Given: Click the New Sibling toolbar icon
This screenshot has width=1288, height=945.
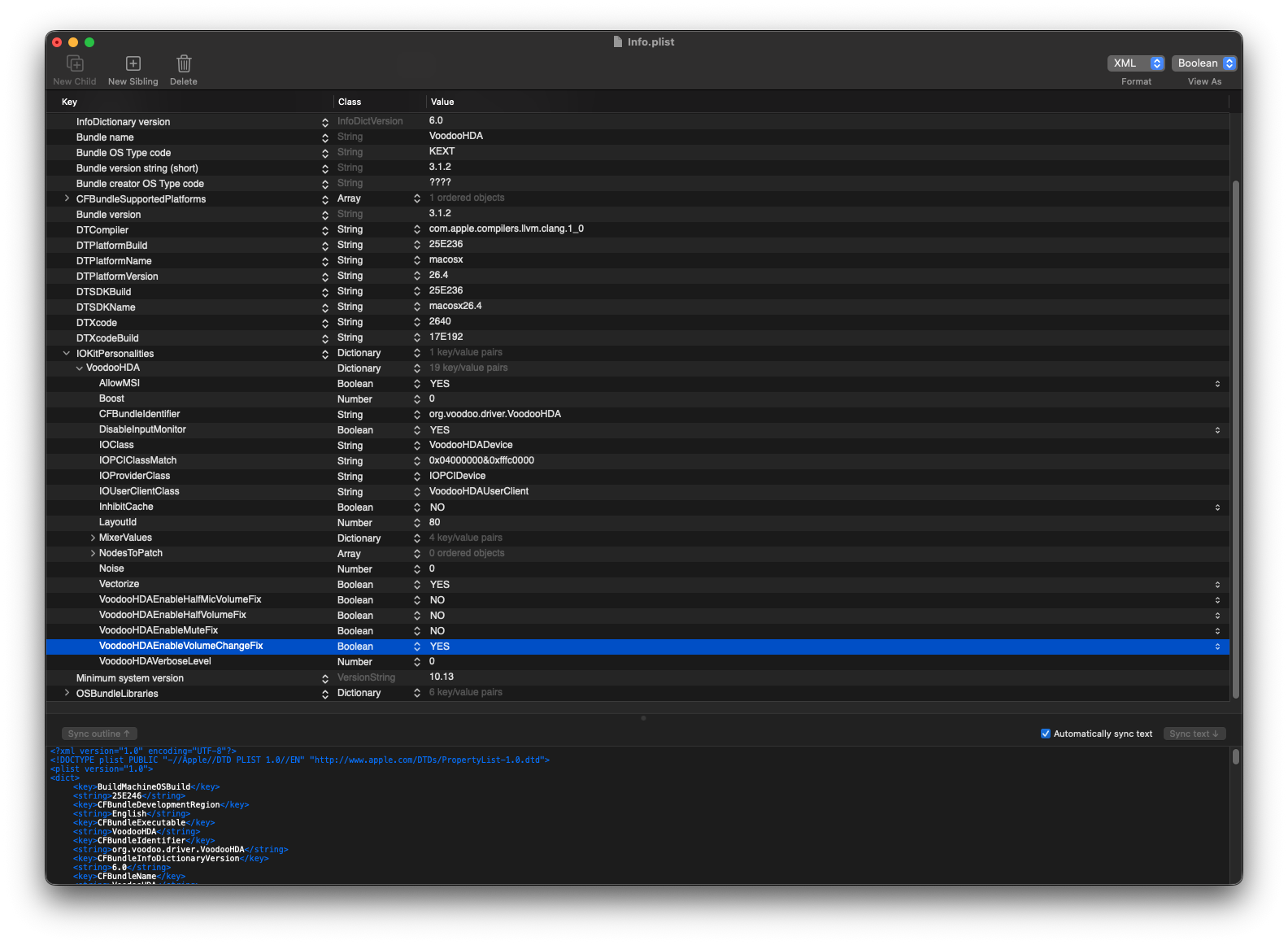Looking at the screenshot, I should point(133,64).
